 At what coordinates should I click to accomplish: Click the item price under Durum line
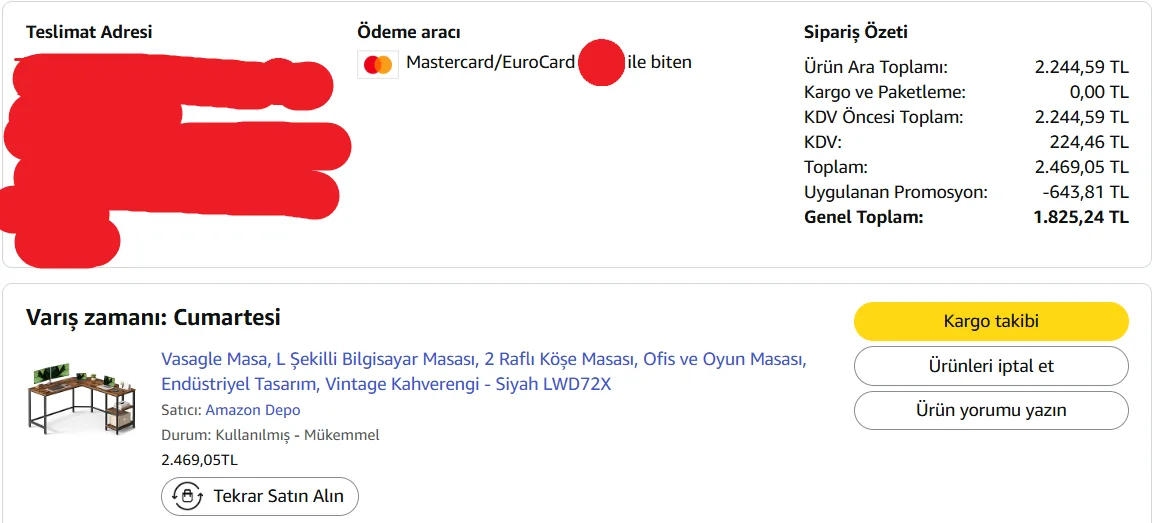click(199, 460)
